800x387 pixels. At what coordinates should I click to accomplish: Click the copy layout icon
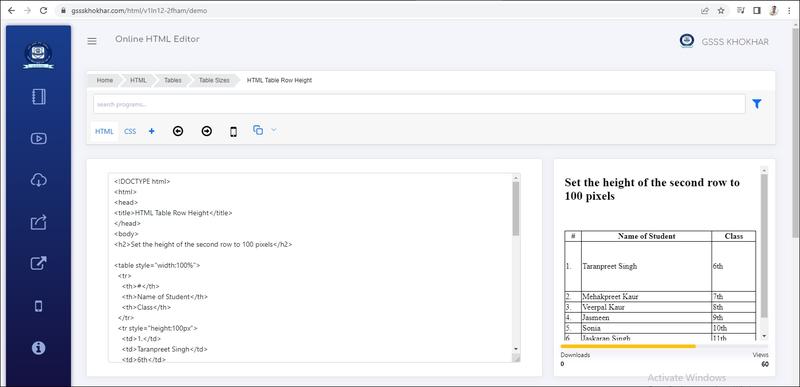pos(258,130)
